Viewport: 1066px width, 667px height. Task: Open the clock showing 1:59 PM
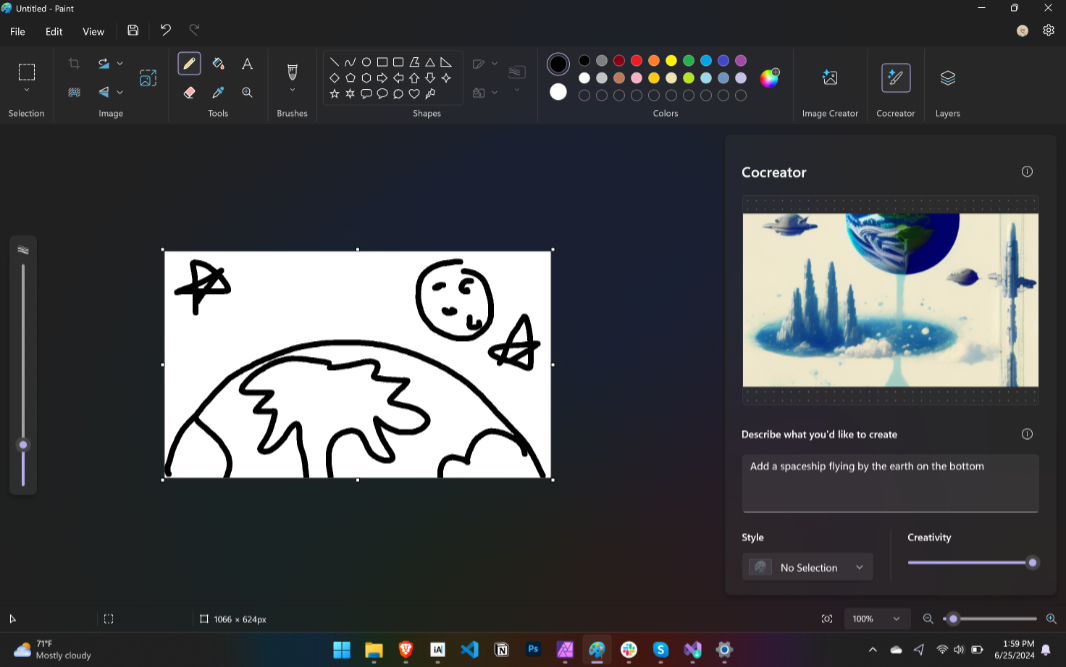[1014, 650]
